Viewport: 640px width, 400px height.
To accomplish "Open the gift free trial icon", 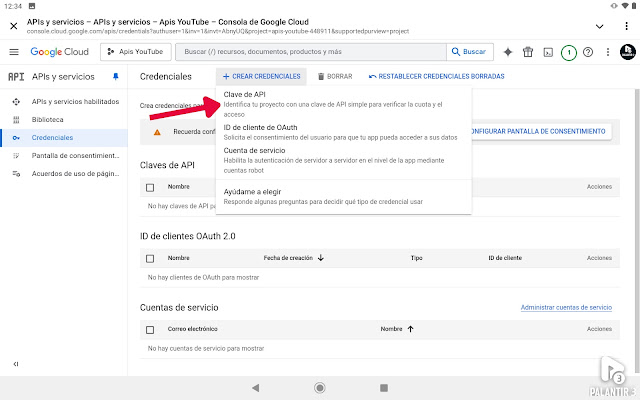I will click(x=528, y=52).
